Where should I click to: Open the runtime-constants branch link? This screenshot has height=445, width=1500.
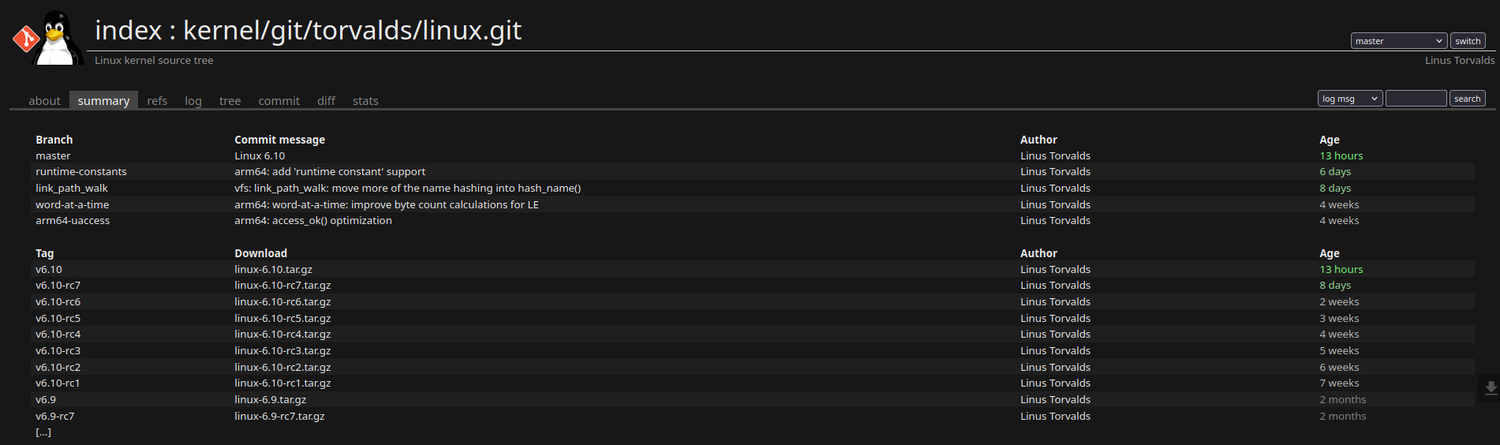click(x=80, y=172)
